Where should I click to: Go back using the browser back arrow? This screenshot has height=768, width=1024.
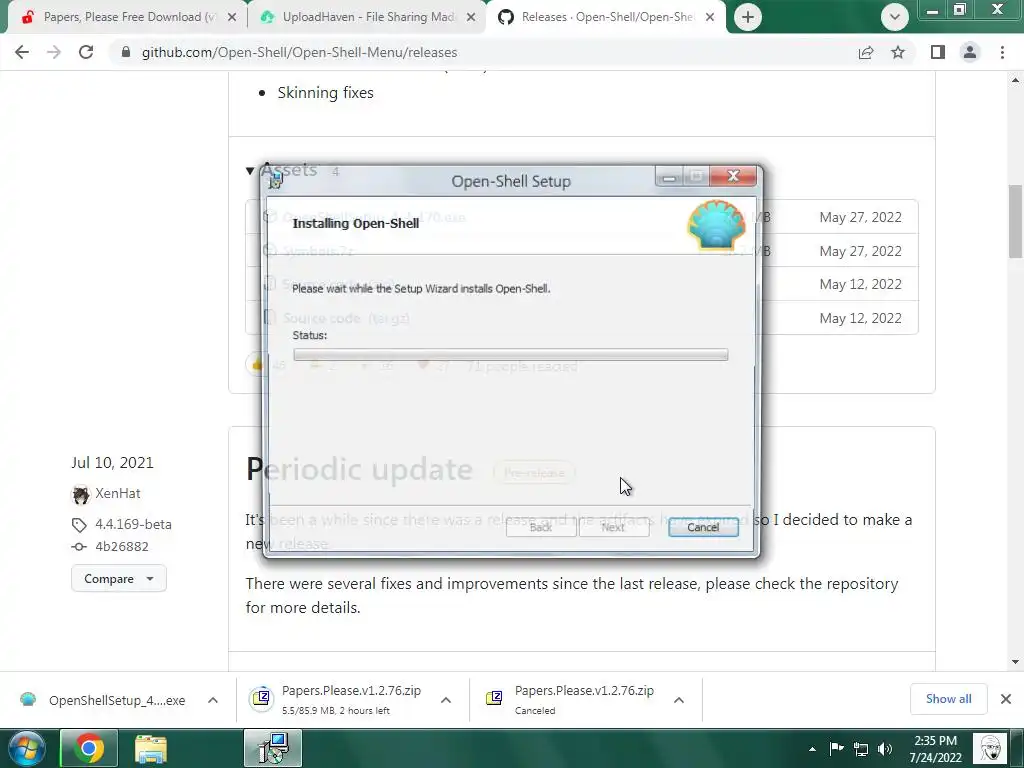pyautogui.click(x=22, y=52)
